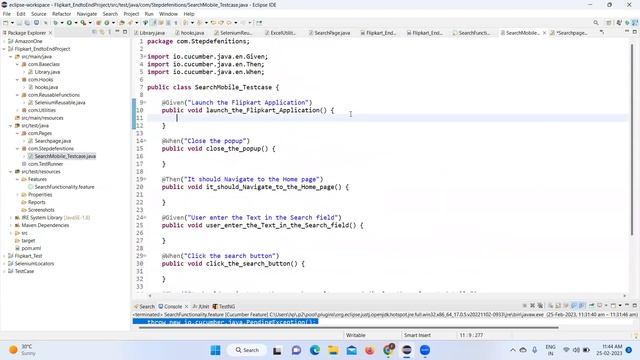640x360 pixels.
Task: Open the Run dropdown arrow beside green Run
Action: tap(76, 23)
